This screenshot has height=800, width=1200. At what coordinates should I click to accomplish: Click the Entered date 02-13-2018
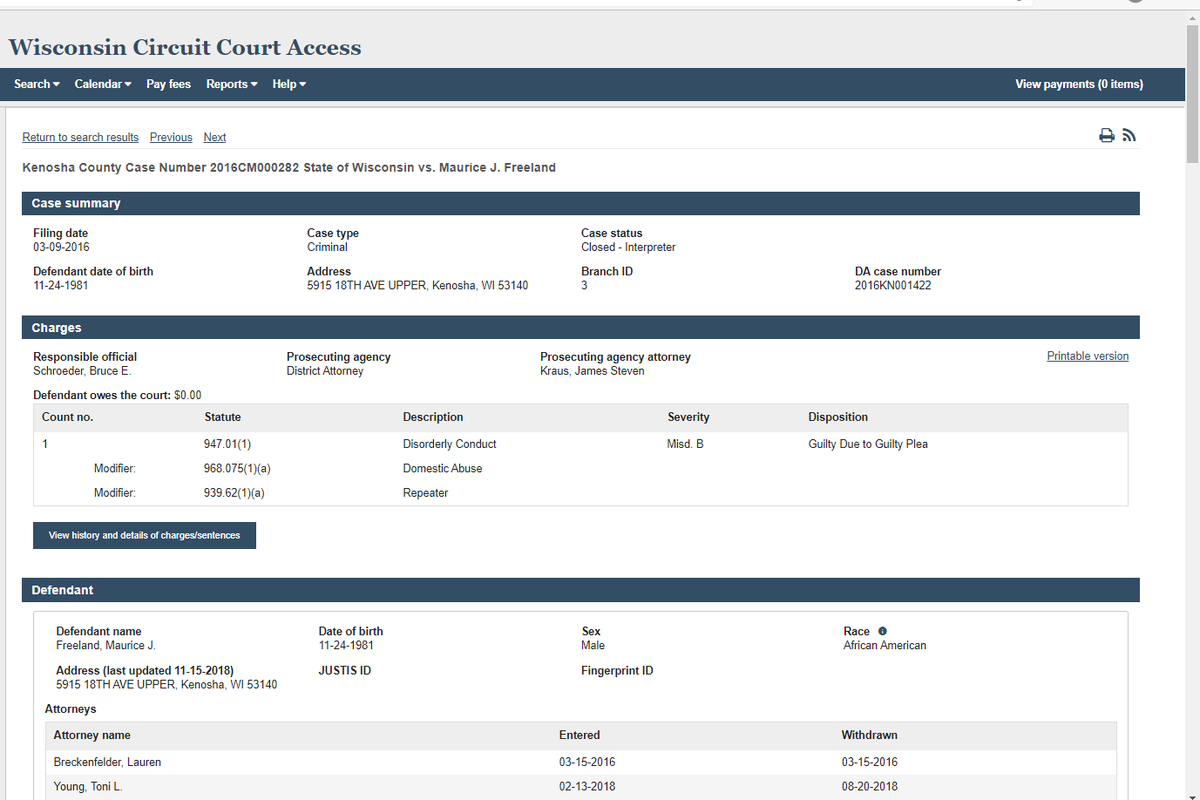(587, 787)
